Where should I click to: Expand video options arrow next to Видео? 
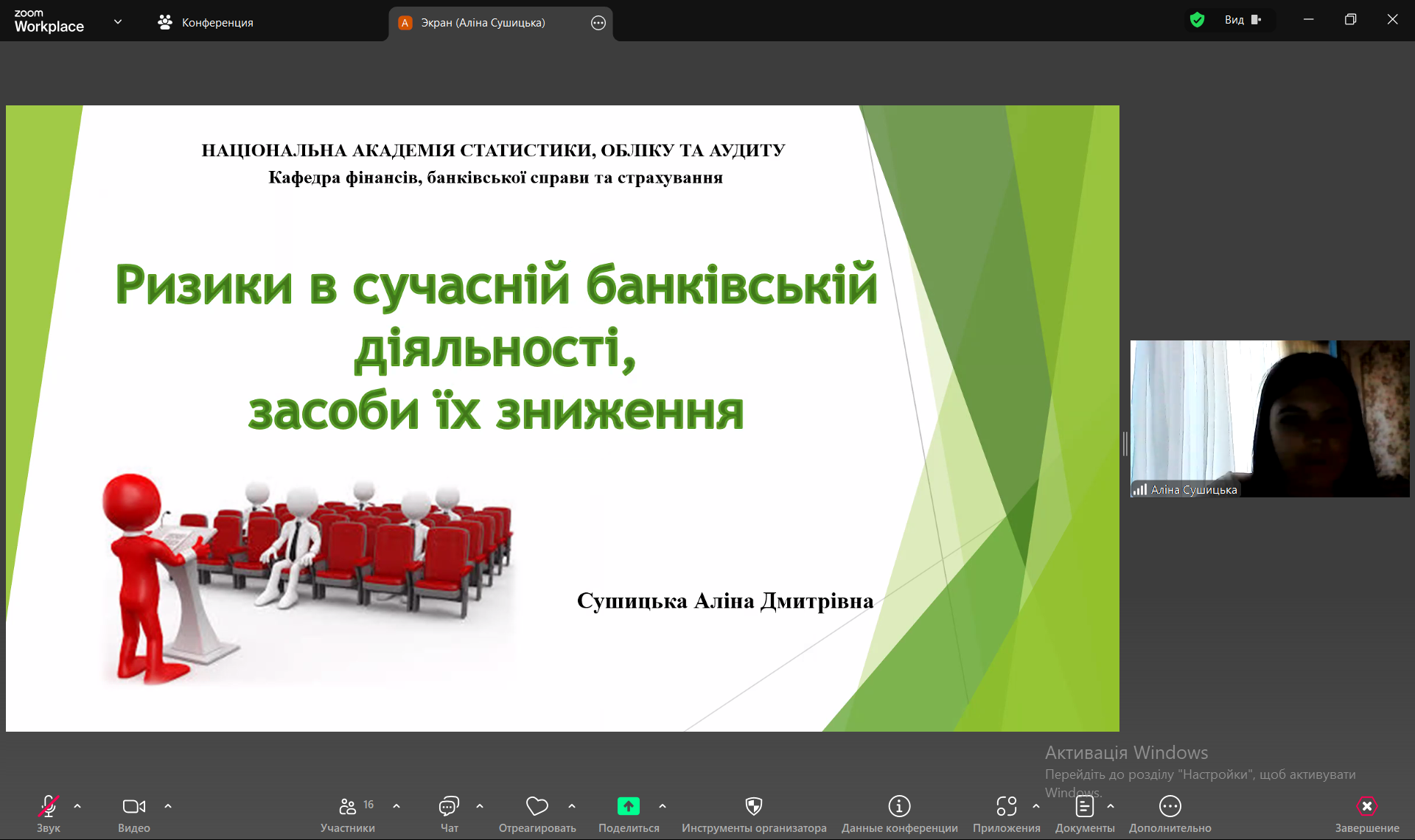[x=168, y=806]
